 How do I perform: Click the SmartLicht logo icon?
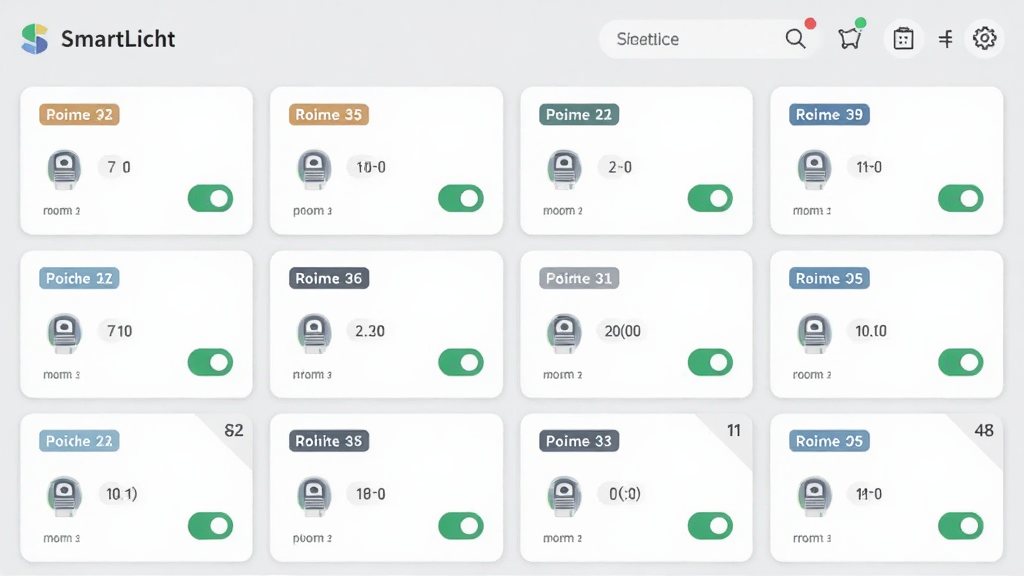(x=35, y=39)
